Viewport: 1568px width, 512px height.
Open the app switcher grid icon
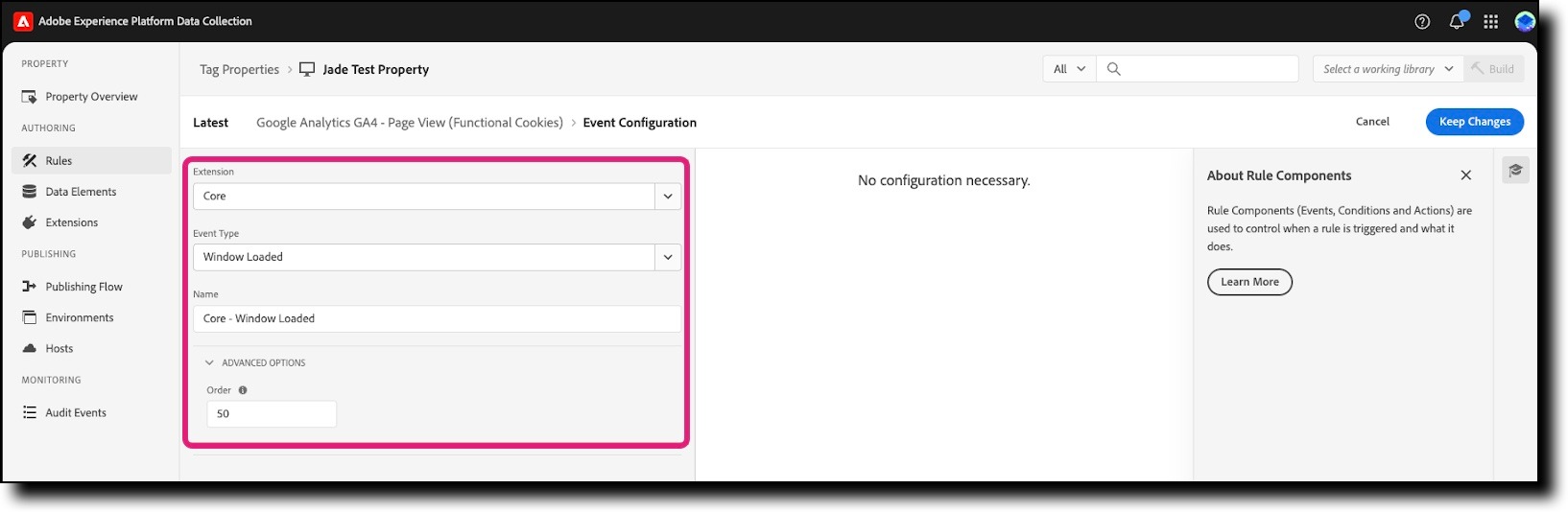(x=1490, y=21)
